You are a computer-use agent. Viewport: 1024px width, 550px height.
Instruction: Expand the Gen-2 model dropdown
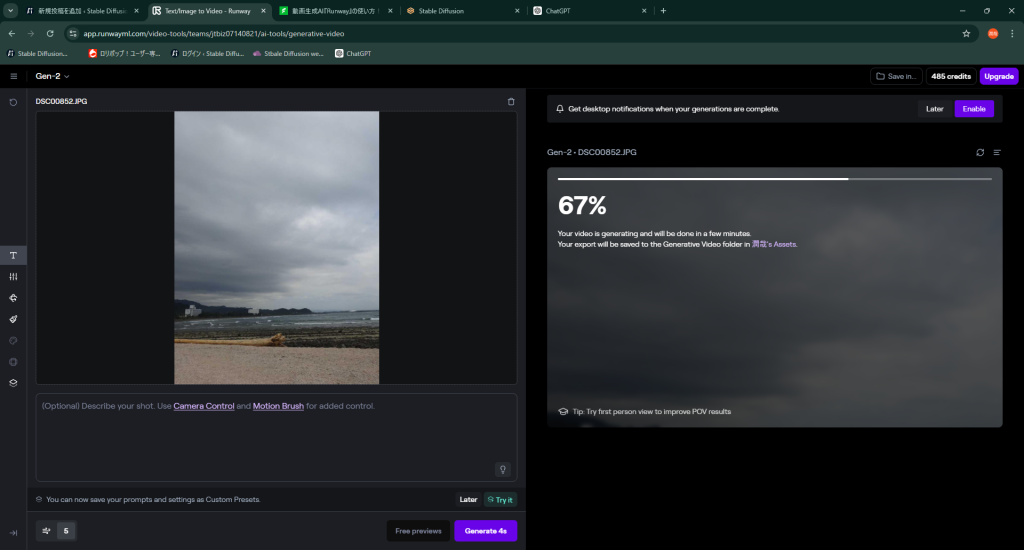click(53, 76)
